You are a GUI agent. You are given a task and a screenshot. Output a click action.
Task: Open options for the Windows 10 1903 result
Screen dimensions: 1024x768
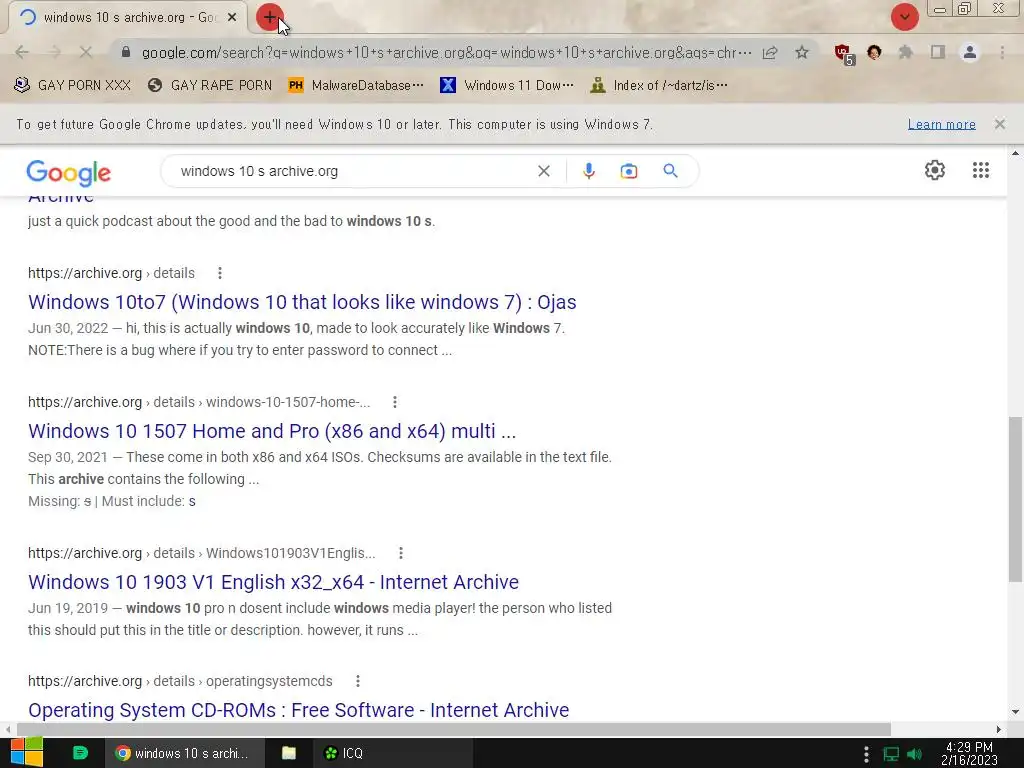[x=400, y=553]
